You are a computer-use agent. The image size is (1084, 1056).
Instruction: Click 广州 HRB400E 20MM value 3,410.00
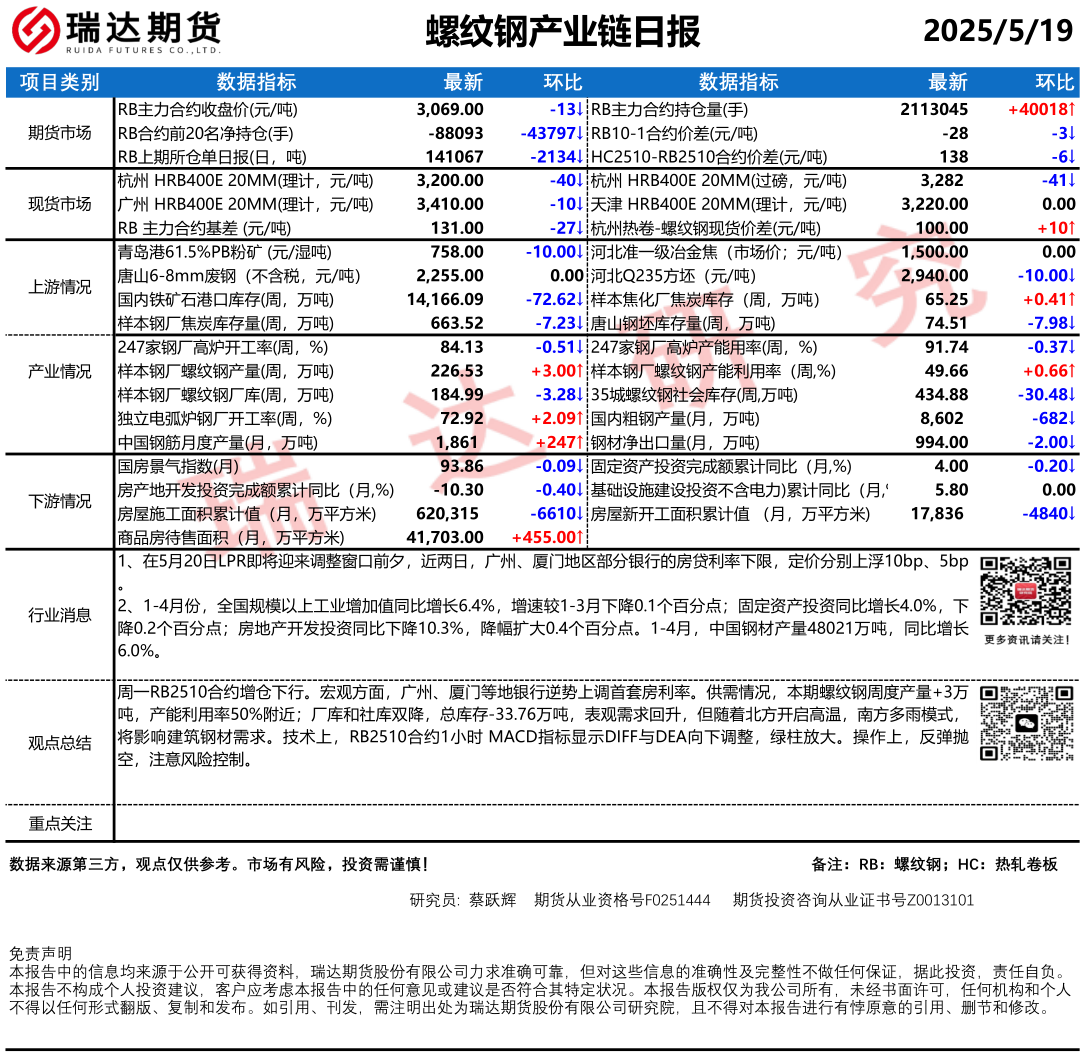pyautogui.click(x=450, y=205)
